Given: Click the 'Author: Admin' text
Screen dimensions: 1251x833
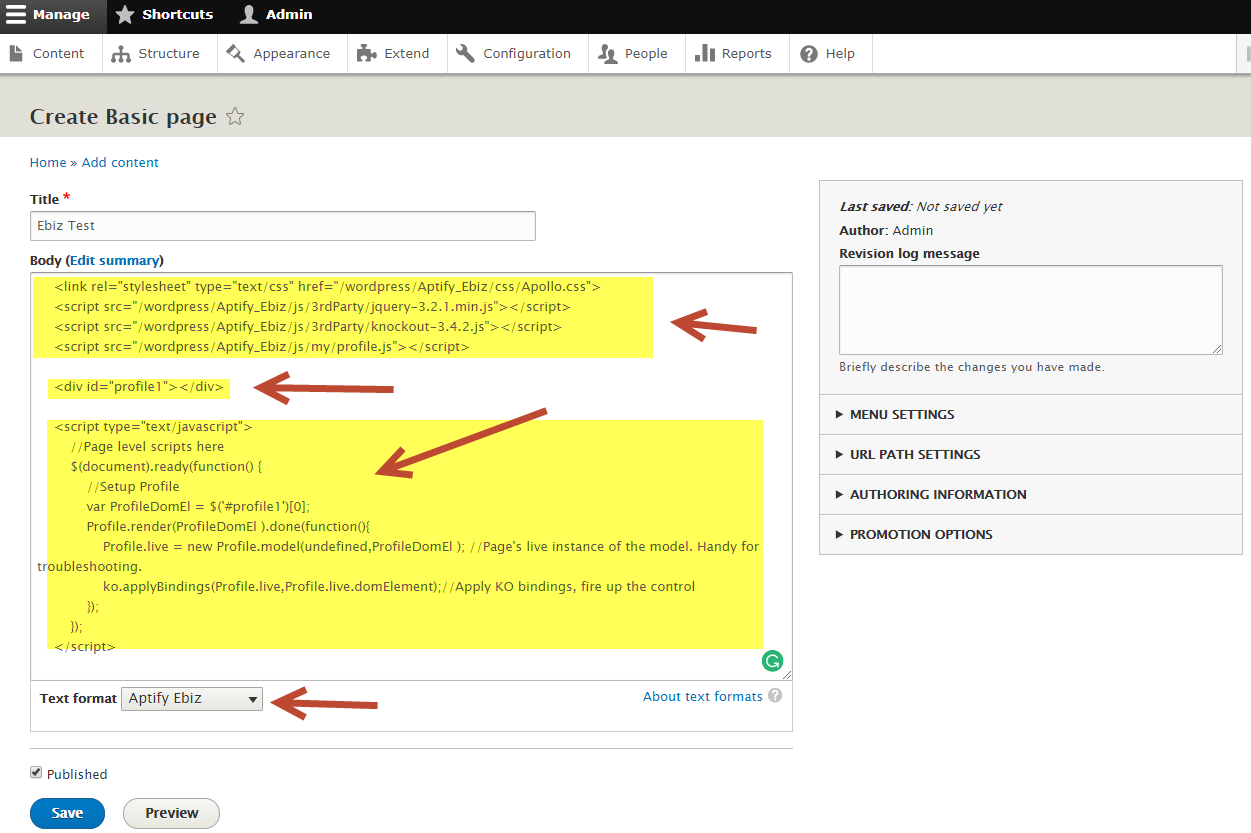Looking at the screenshot, I should (x=886, y=230).
